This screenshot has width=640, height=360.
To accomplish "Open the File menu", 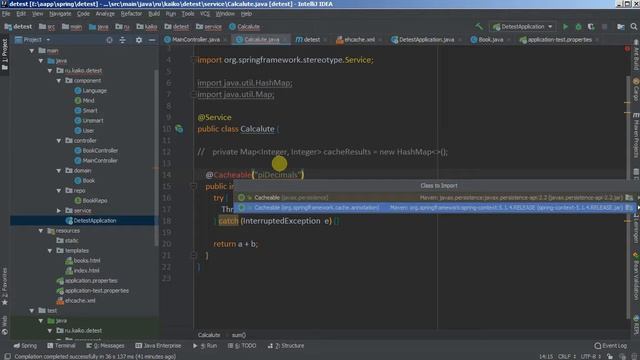I will pyautogui.click(x=6, y=14).
